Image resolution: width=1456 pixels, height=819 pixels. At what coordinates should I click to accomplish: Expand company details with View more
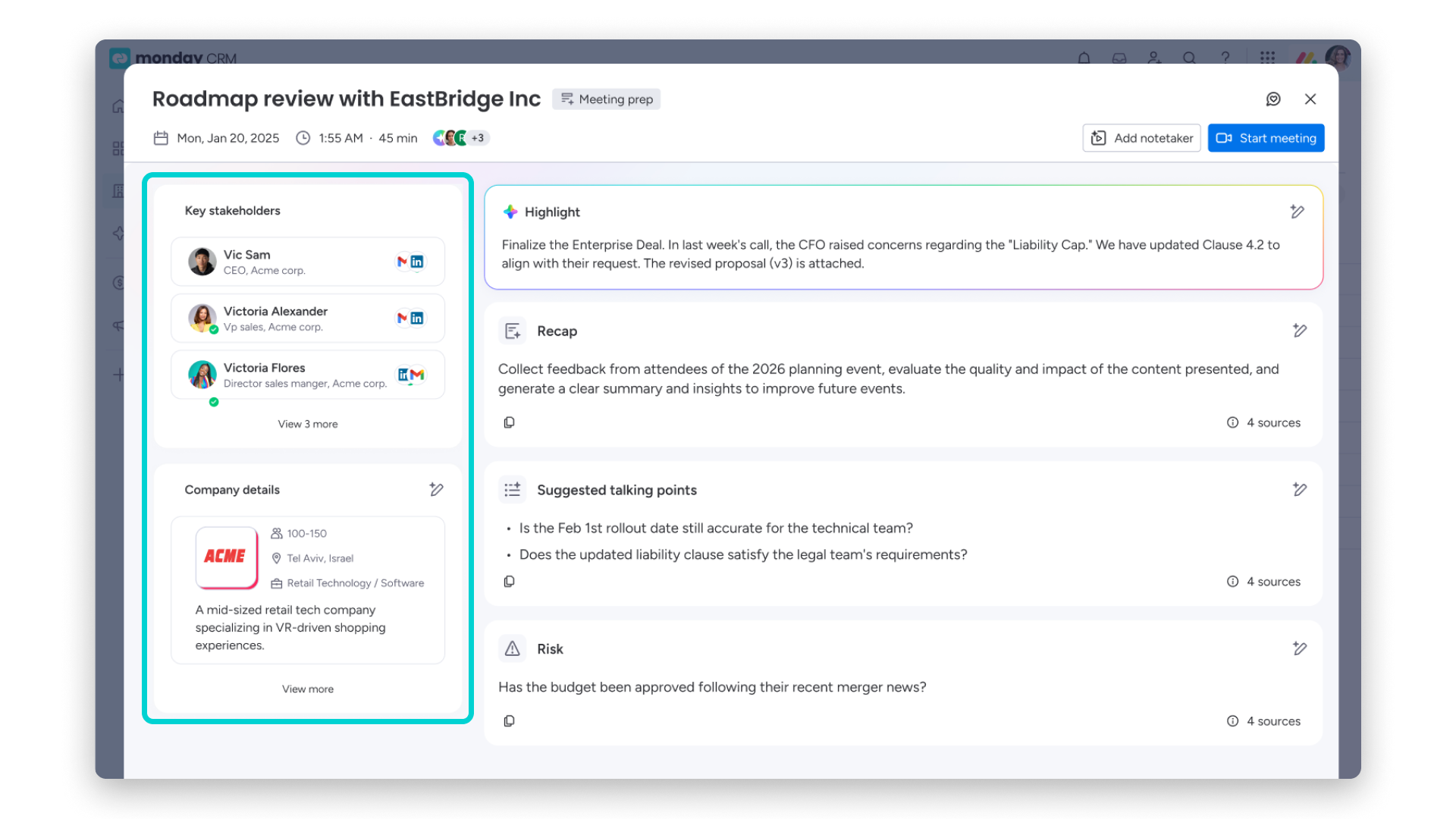308,689
